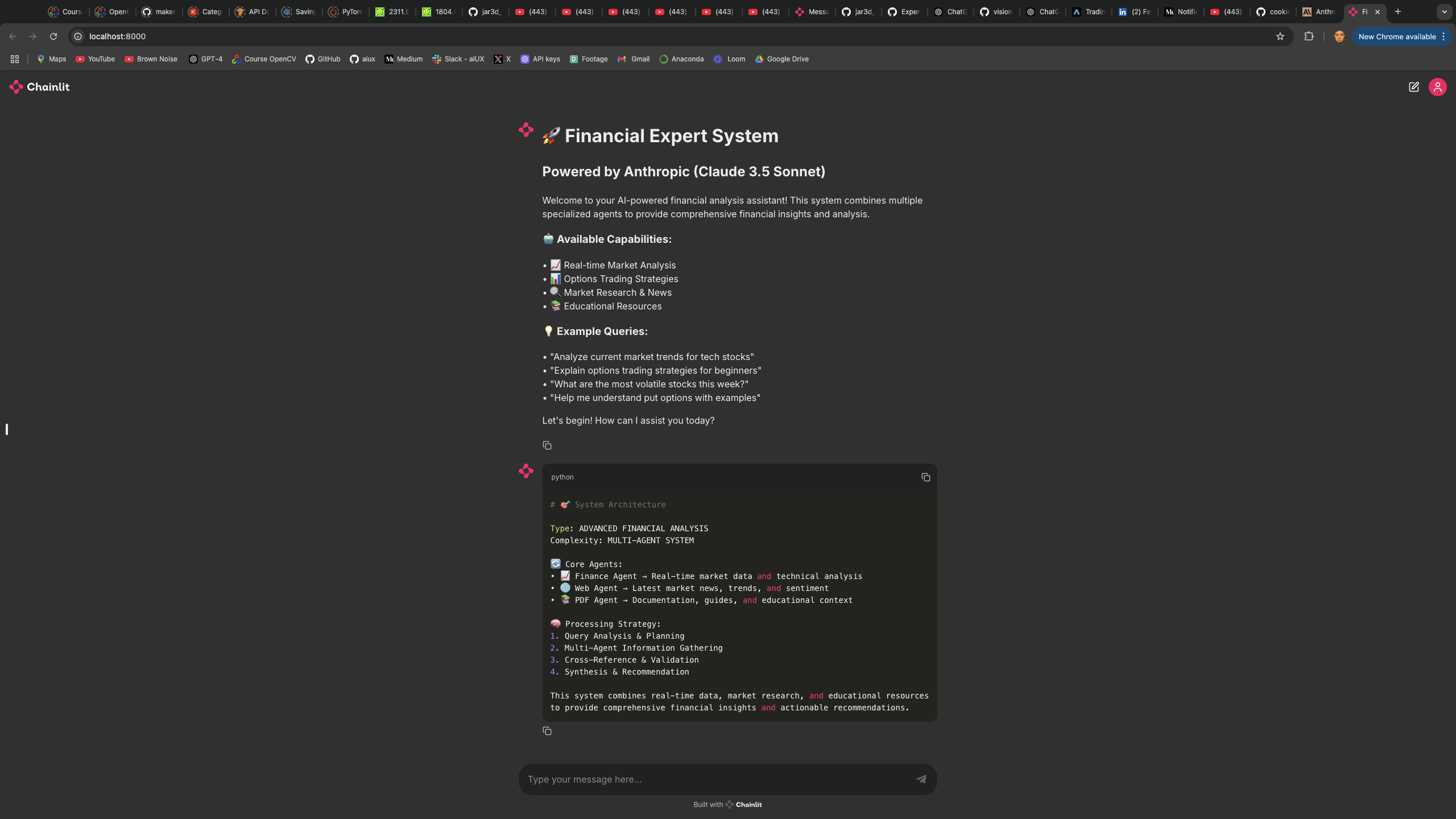Toggle the browser extensions menu icon
Screen dimensions: 1456x819
(1308, 37)
